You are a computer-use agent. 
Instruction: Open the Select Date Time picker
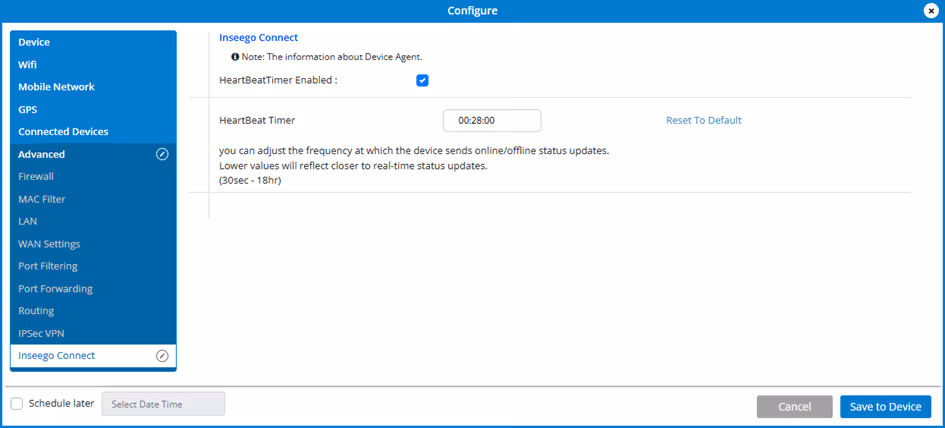point(164,404)
